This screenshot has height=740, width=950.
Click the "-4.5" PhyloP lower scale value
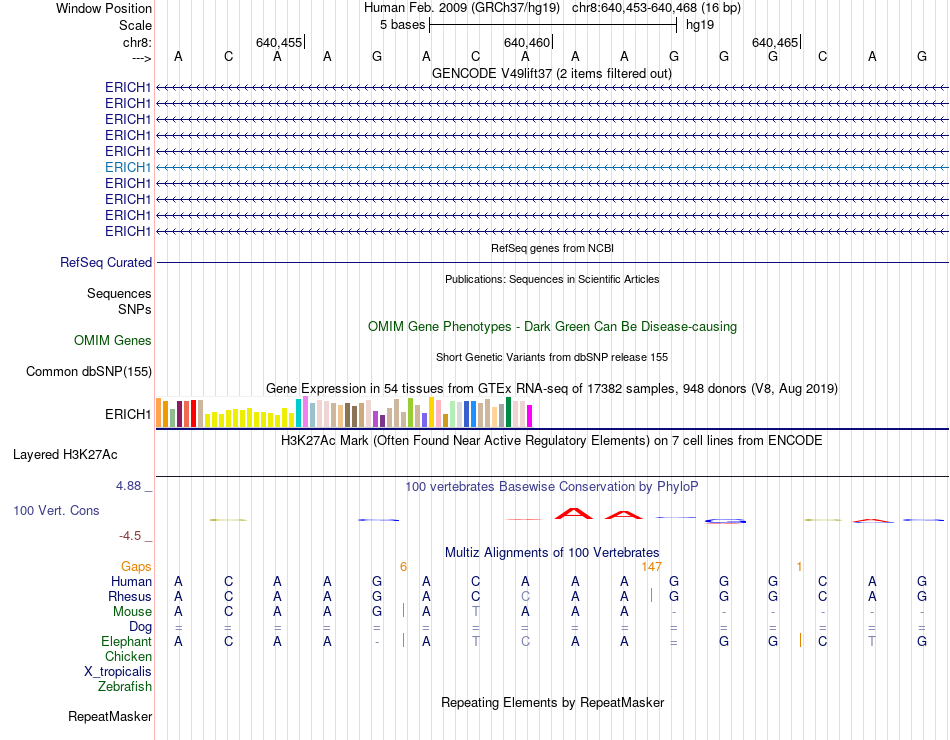pos(130,536)
